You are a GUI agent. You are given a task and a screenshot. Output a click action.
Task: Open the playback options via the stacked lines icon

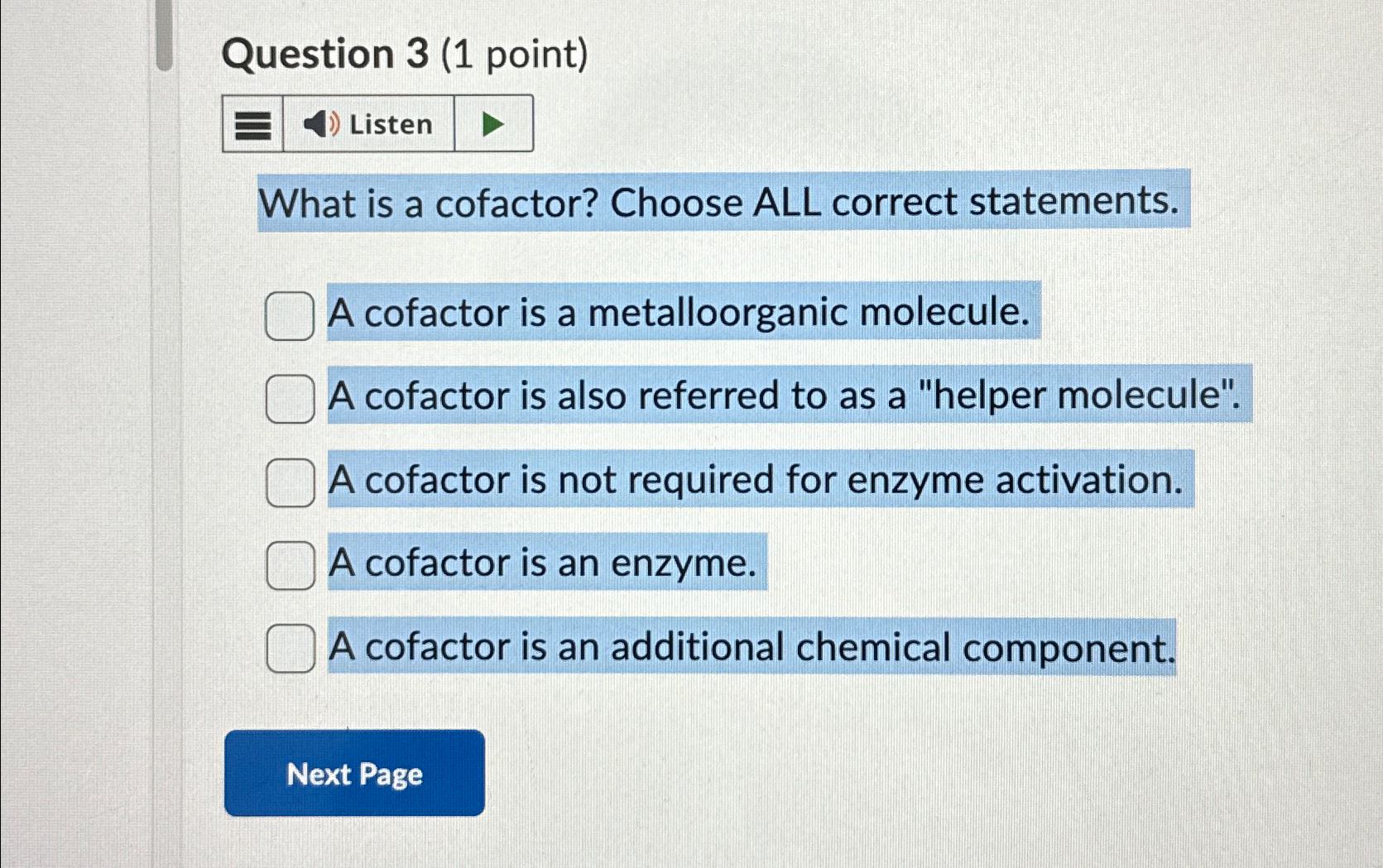coord(251,123)
